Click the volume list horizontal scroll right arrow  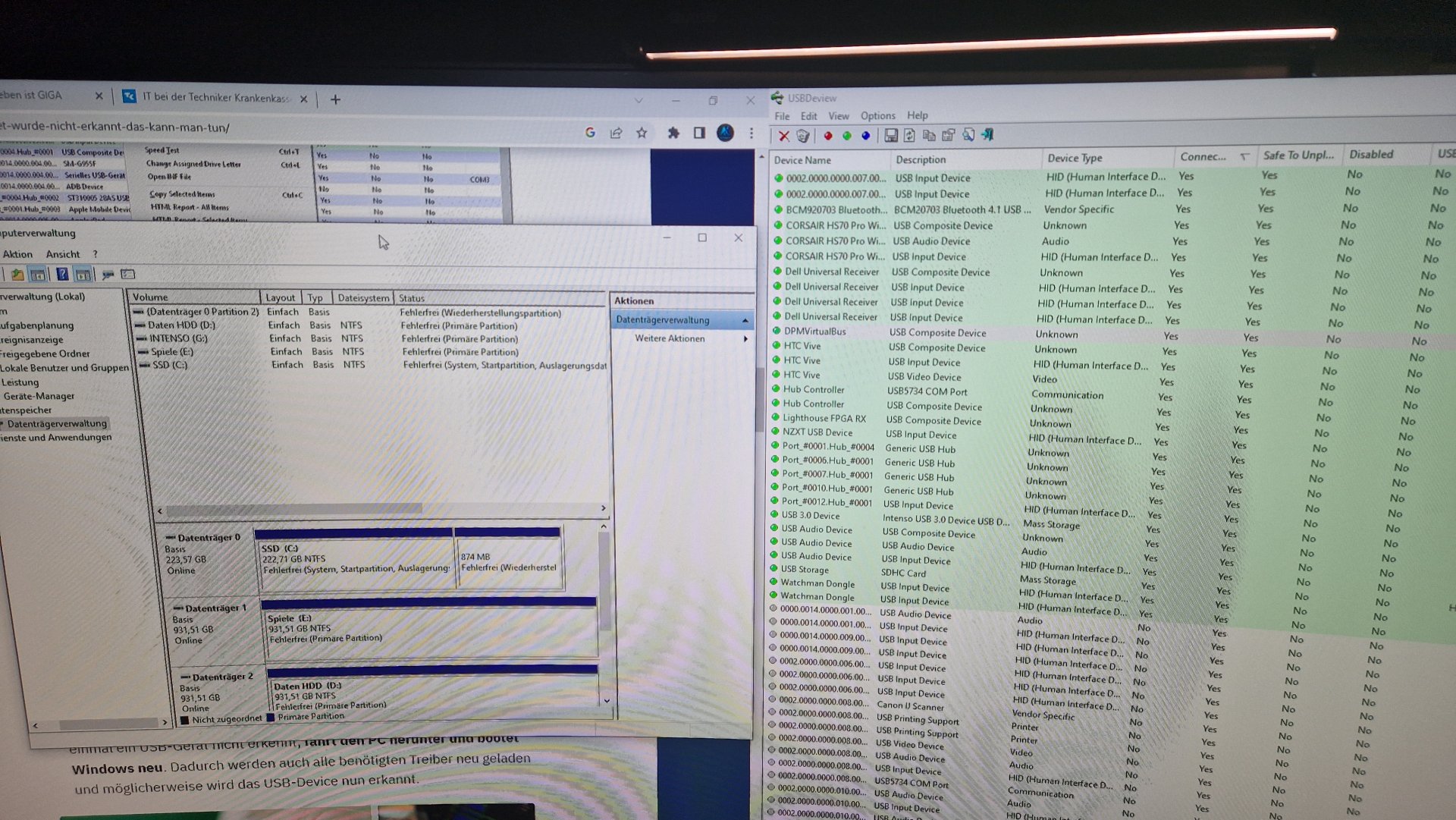click(603, 508)
